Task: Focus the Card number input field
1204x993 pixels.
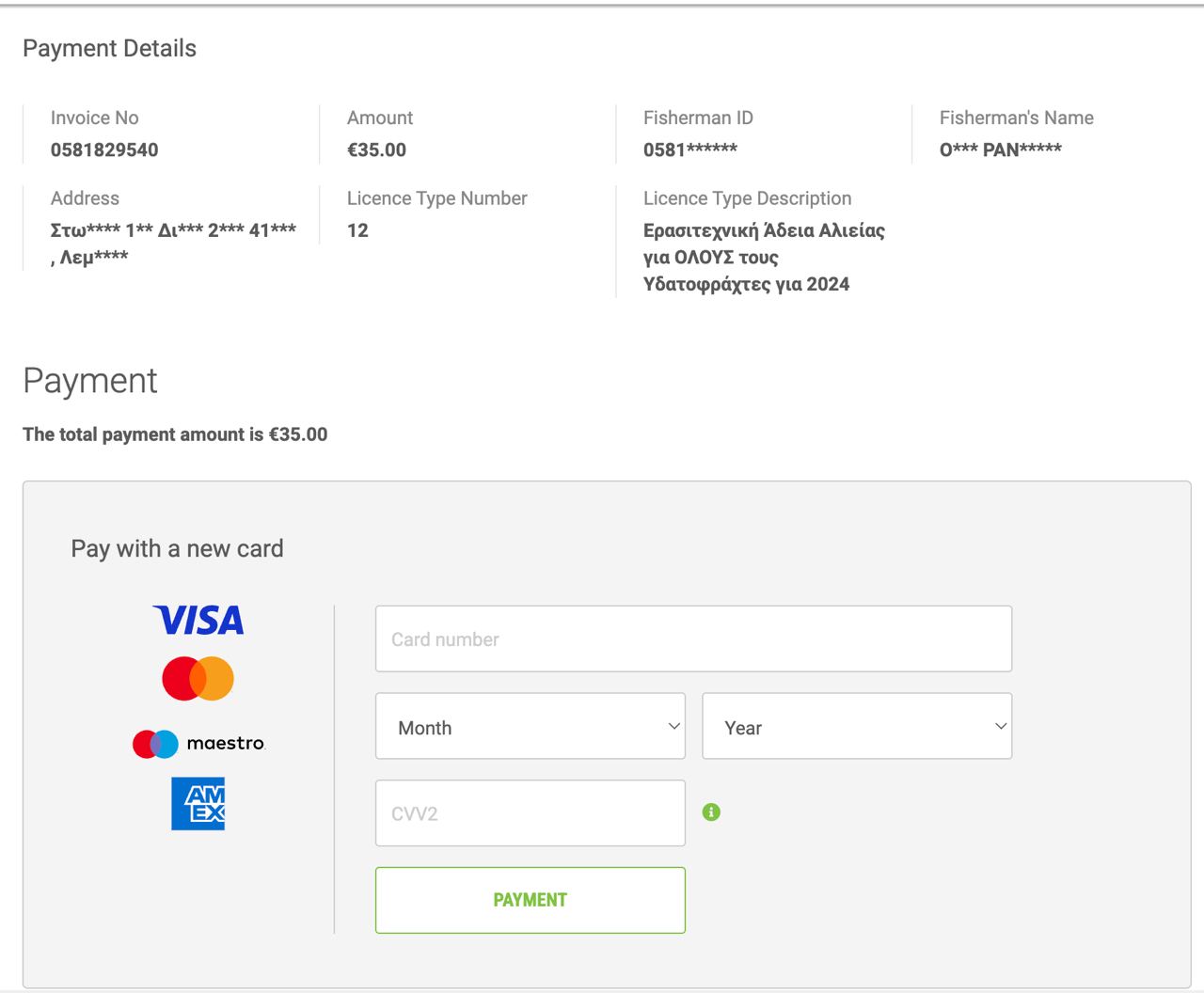Action: click(x=693, y=639)
